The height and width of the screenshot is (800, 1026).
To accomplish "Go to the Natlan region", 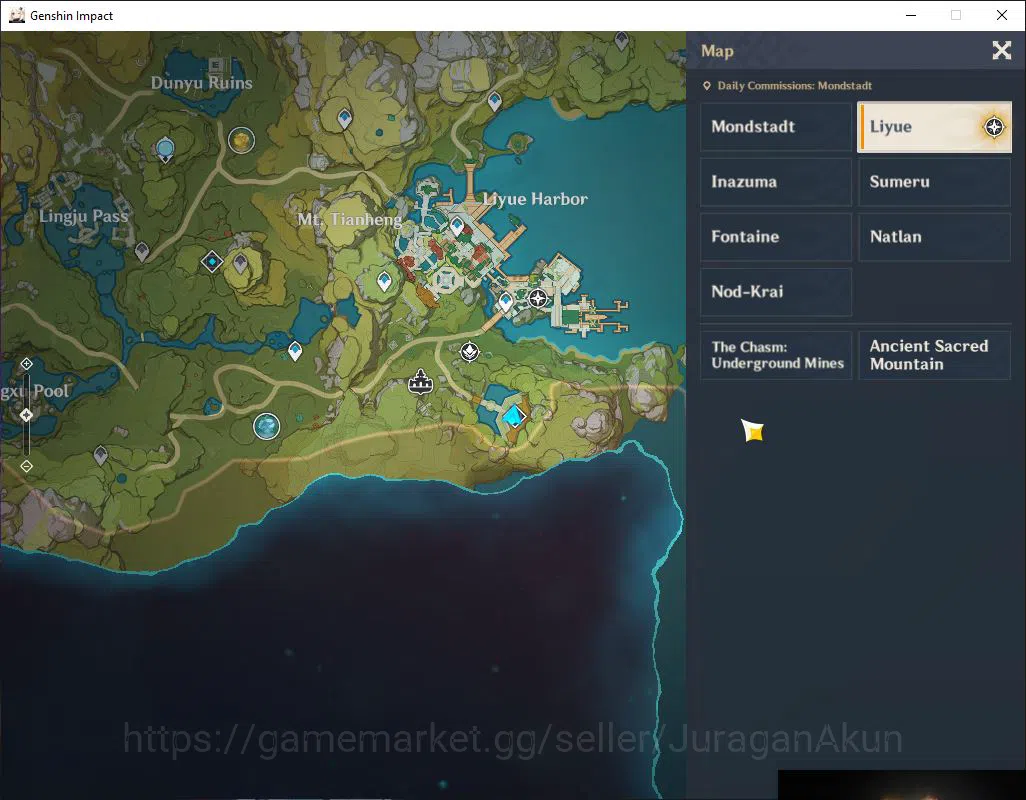I will [x=934, y=237].
